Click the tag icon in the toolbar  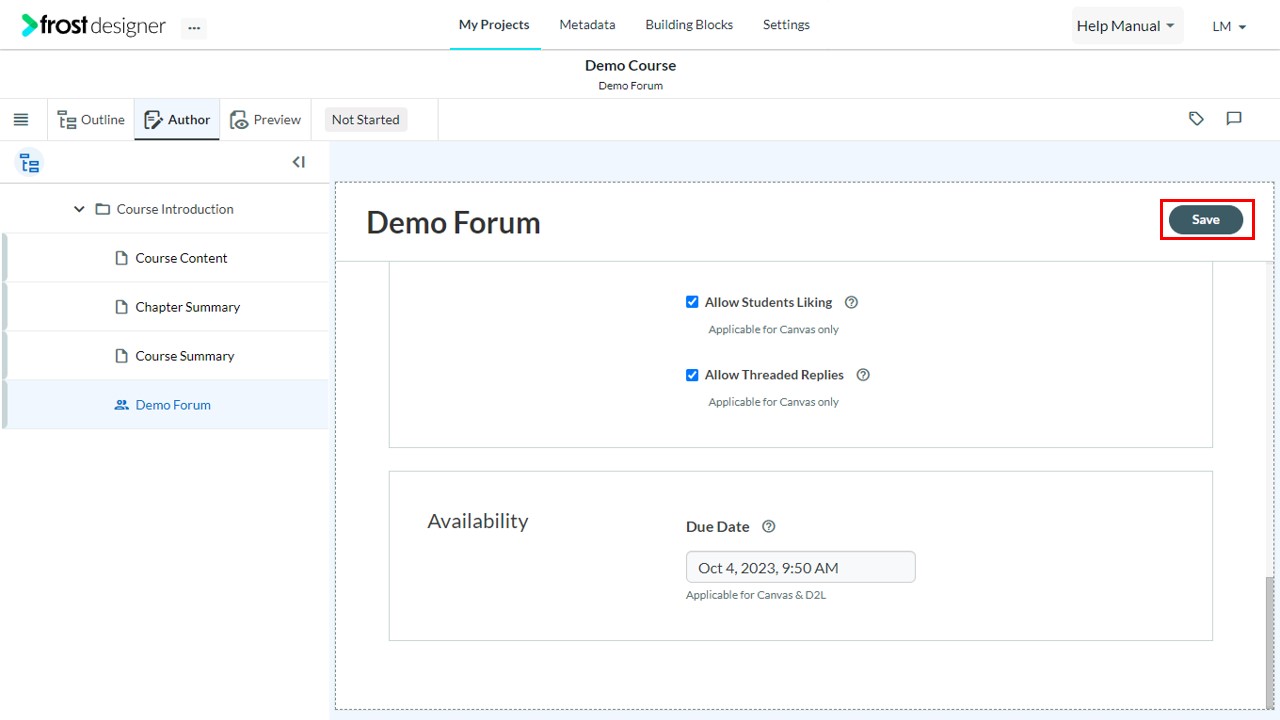pyautogui.click(x=1196, y=119)
